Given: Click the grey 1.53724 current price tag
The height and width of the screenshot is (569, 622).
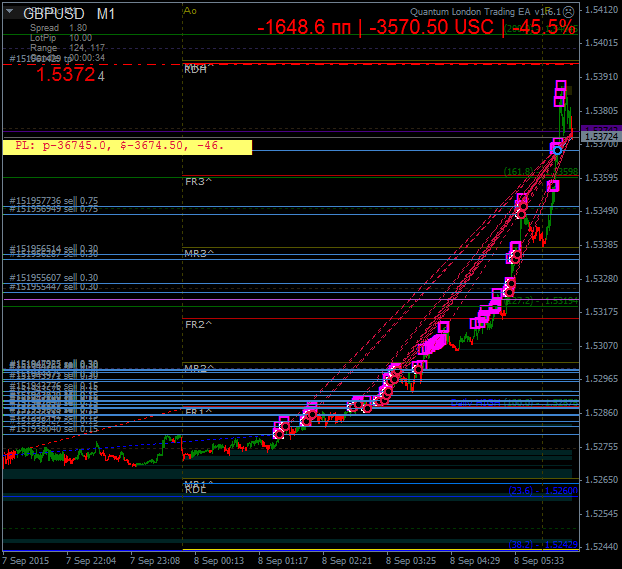Looking at the screenshot, I should coord(601,137).
